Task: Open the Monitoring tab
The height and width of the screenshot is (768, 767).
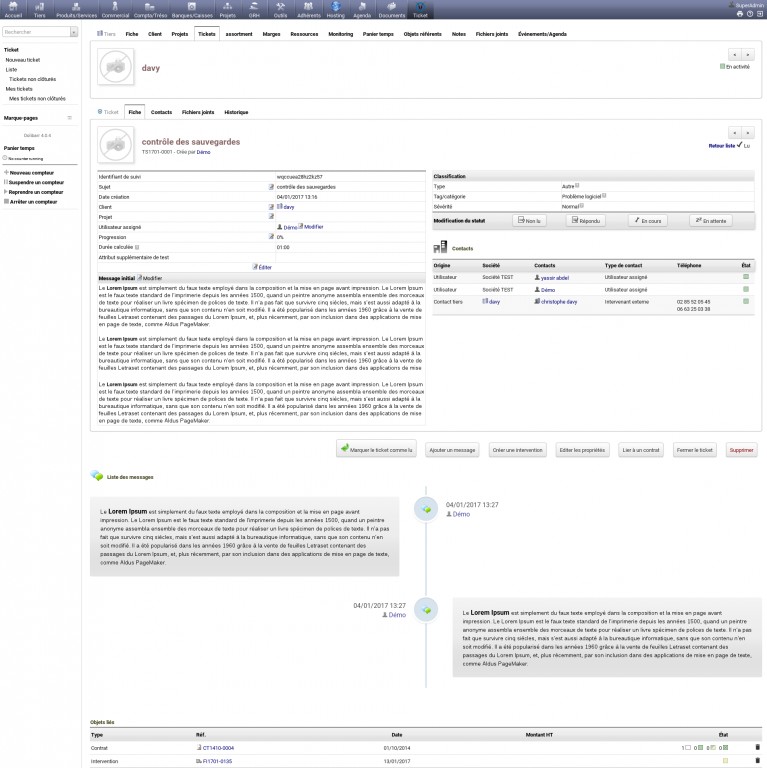Action: tap(340, 34)
